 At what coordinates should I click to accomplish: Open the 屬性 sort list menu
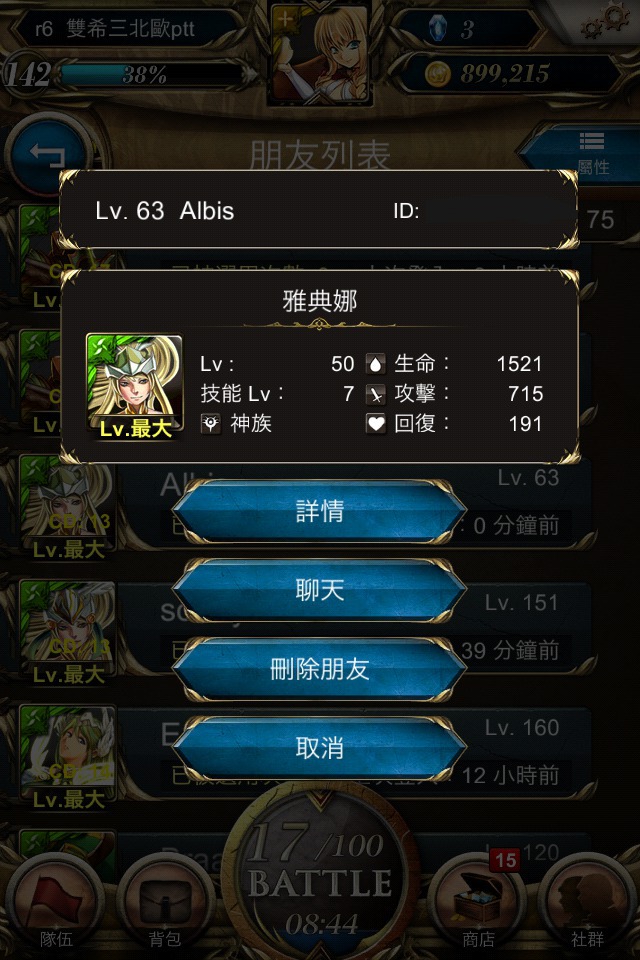(585, 153)
